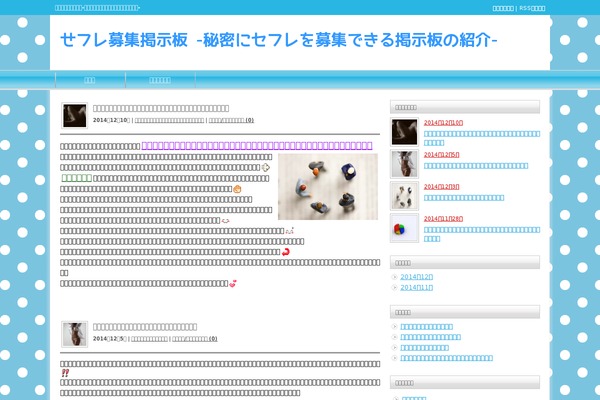This screenshot has height=400, width=600.
Task: Click the red double exclamation emoji in second post
Action: coord(65,373)
